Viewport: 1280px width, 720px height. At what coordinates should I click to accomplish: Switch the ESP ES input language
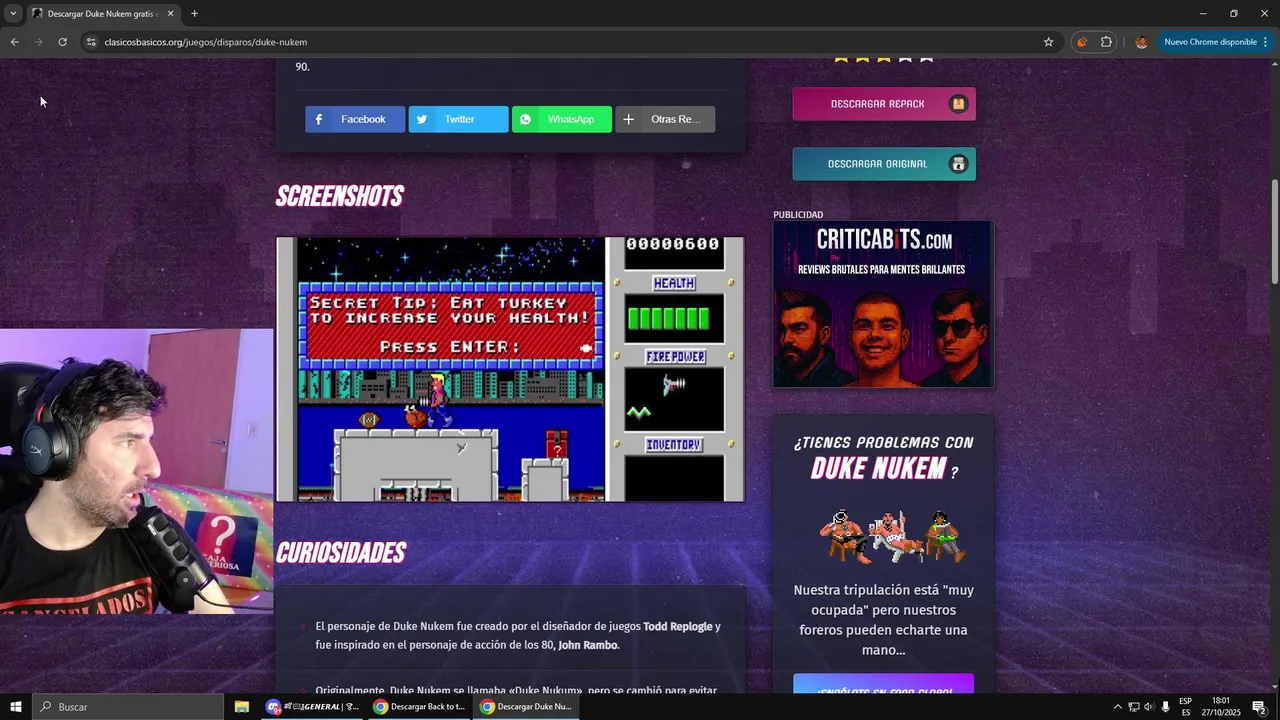(x=1186, y=707)
